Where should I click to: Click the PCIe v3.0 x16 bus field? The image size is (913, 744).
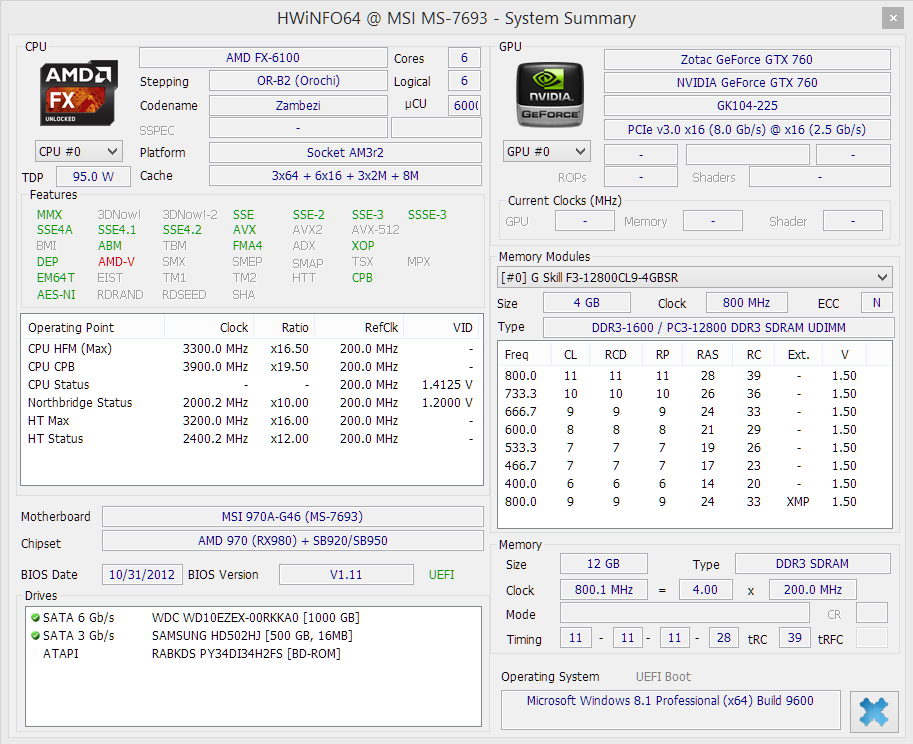[747, 130]
